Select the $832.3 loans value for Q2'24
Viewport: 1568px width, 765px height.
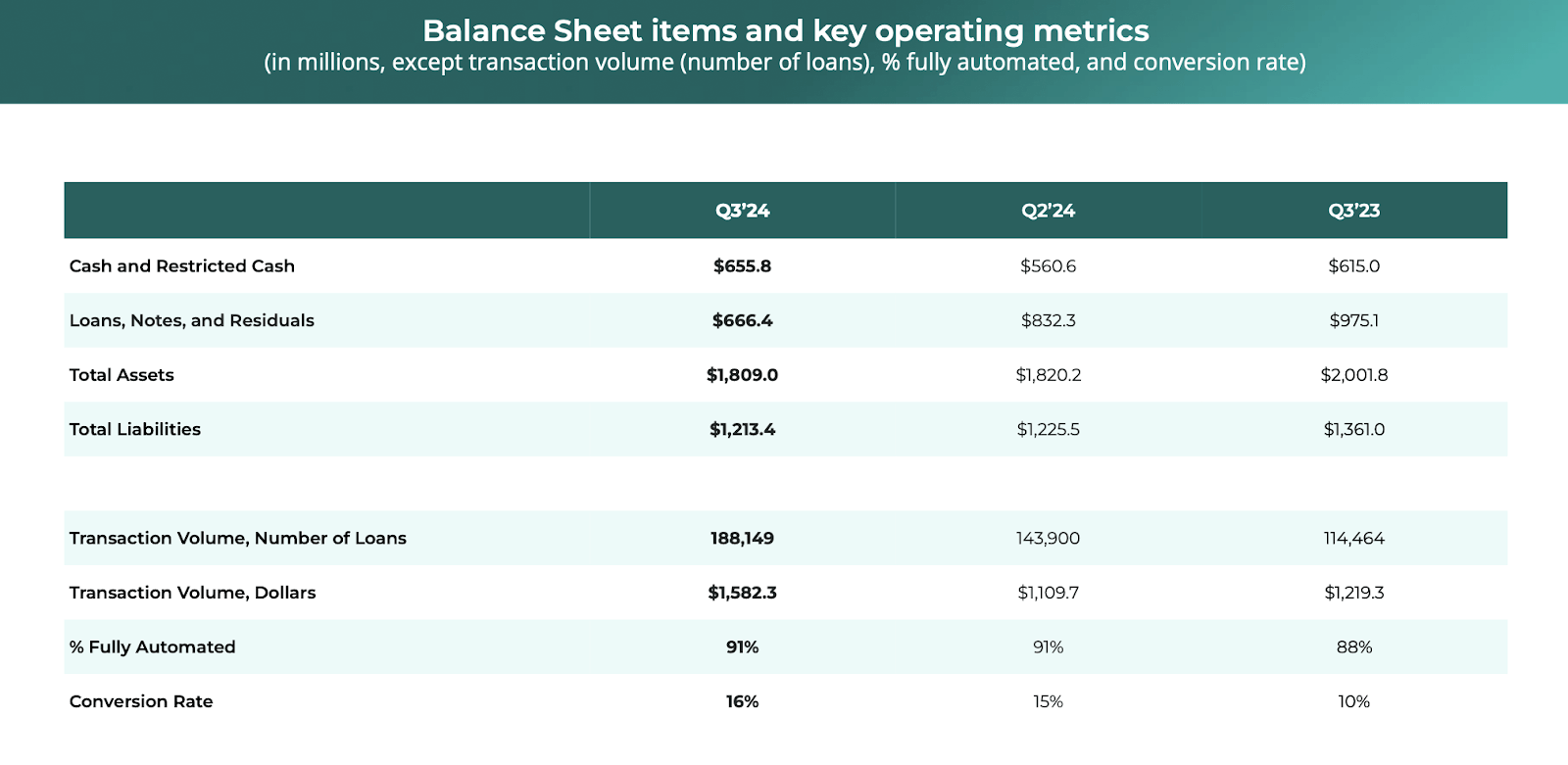[1048, 320]
